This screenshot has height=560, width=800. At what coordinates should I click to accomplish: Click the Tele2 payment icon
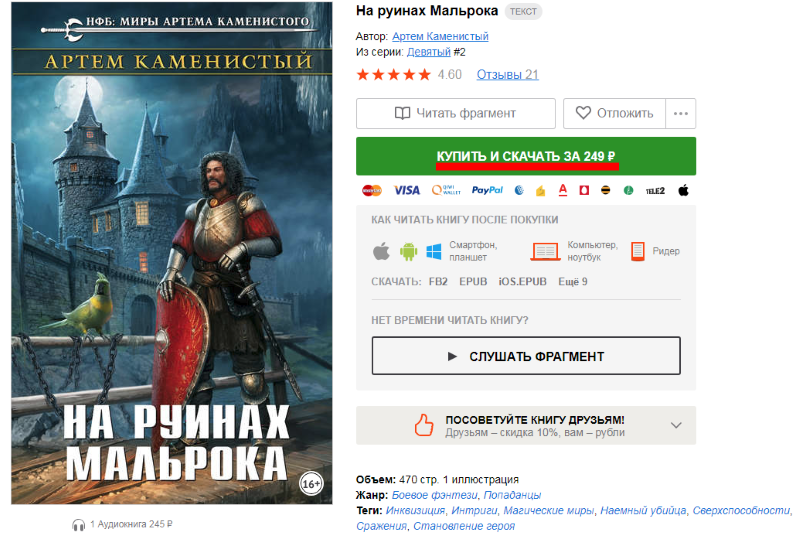[655, 191]
